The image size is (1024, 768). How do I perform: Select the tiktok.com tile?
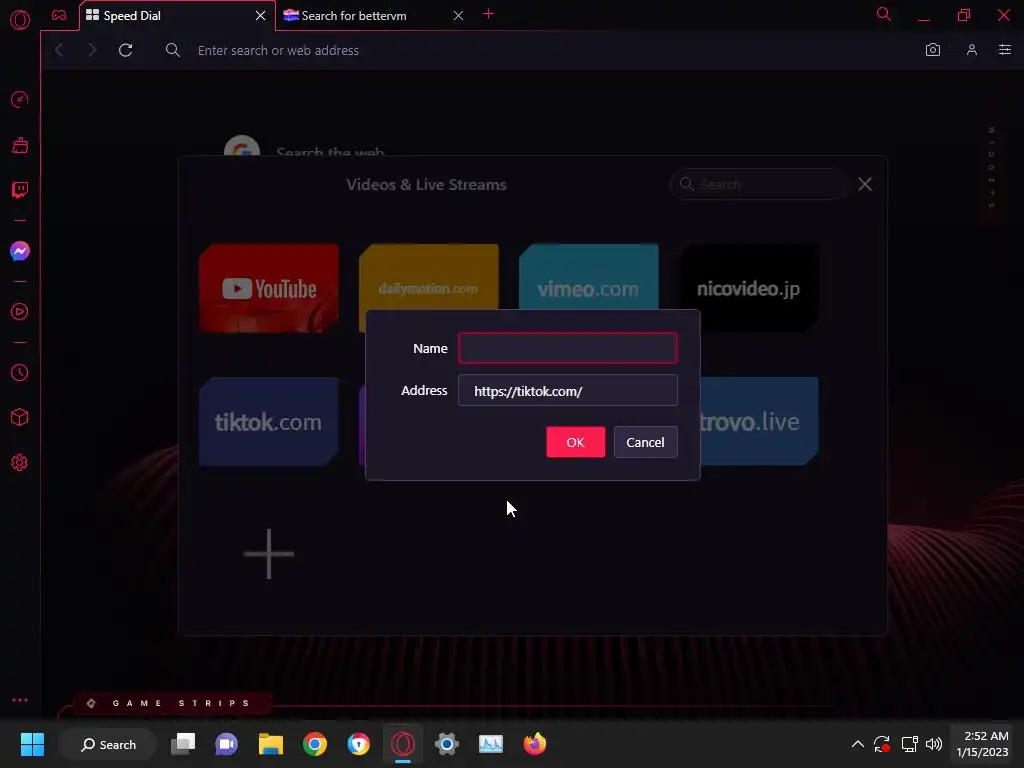pyautogui.click(x=268, y=421)
